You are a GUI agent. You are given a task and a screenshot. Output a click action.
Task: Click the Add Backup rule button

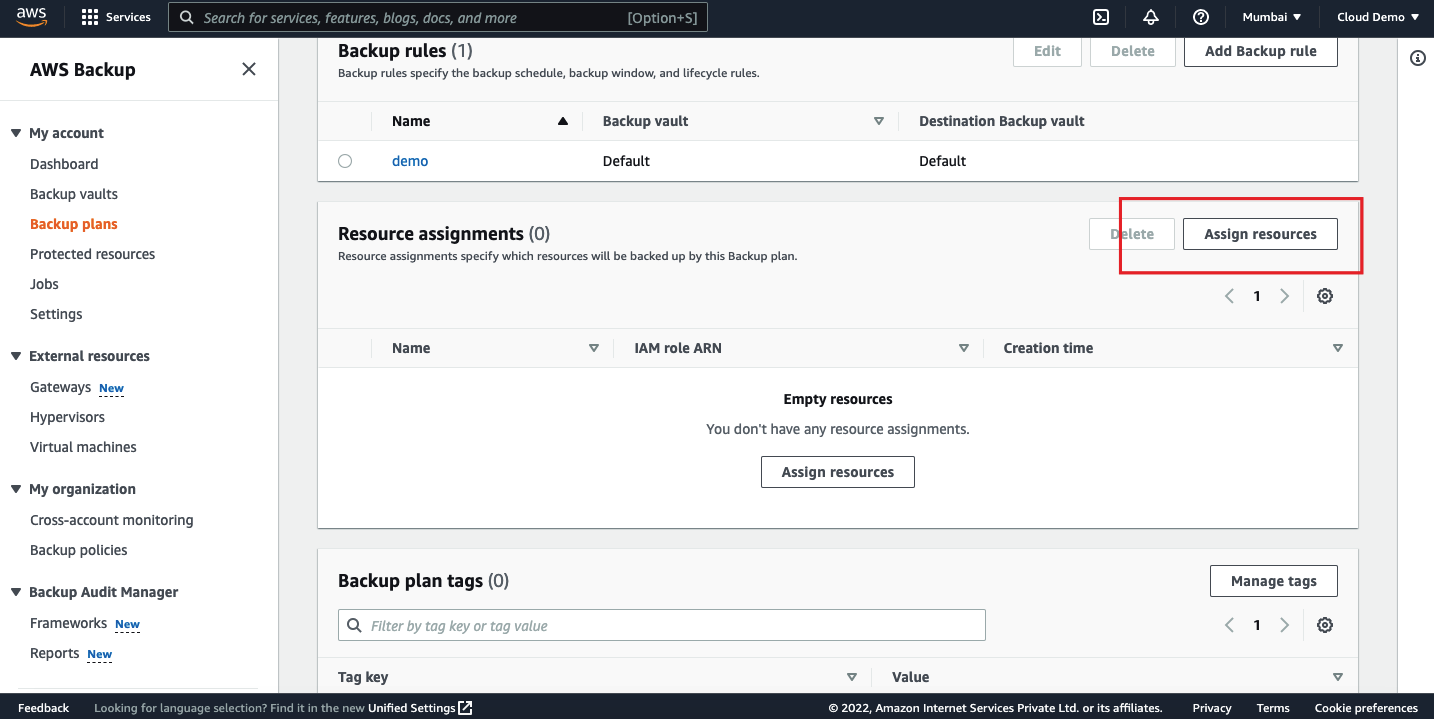point(1260,51)
